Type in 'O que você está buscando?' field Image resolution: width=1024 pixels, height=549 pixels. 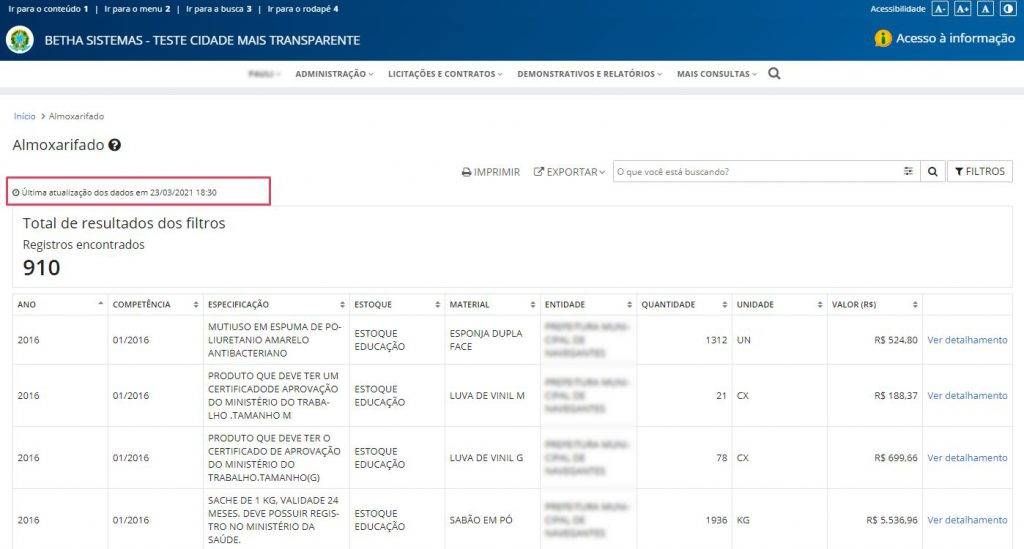(x=755, y=172)
